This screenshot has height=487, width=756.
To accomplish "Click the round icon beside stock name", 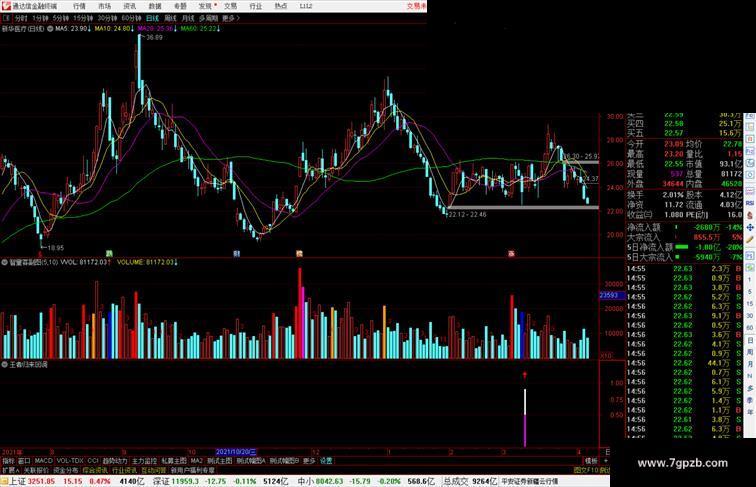I will click(x=50, y=29).
